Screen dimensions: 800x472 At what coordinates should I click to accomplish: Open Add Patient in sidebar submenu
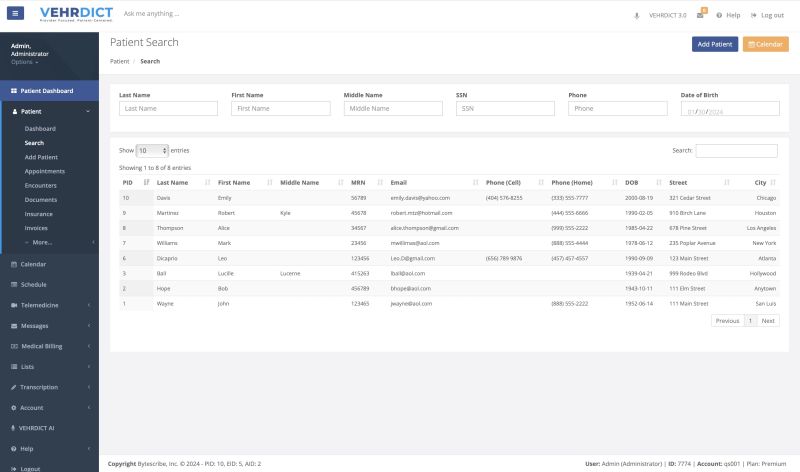(x=41, y=157)
